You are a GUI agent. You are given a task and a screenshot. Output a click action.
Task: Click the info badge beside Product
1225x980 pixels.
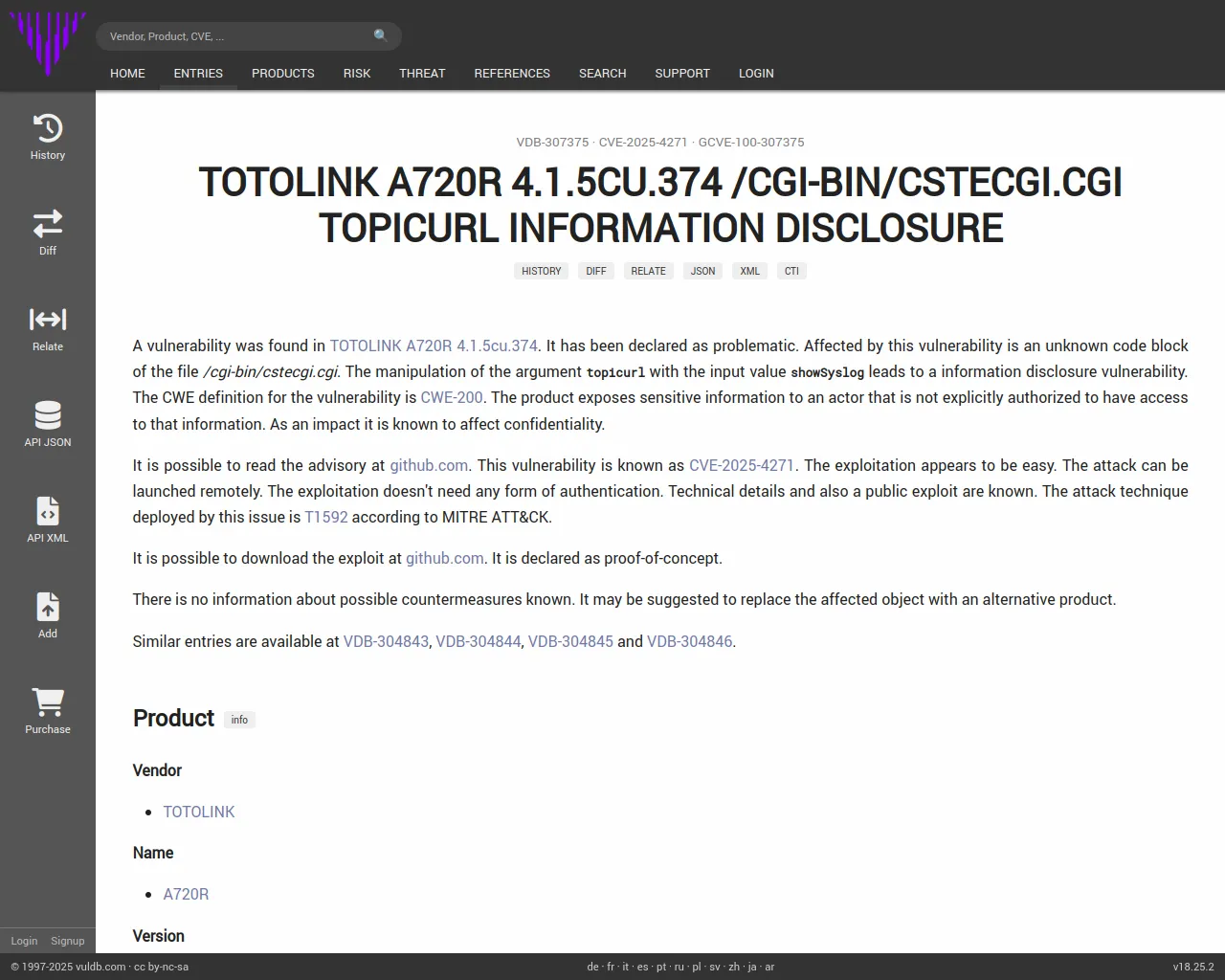[x=239, y=720]
